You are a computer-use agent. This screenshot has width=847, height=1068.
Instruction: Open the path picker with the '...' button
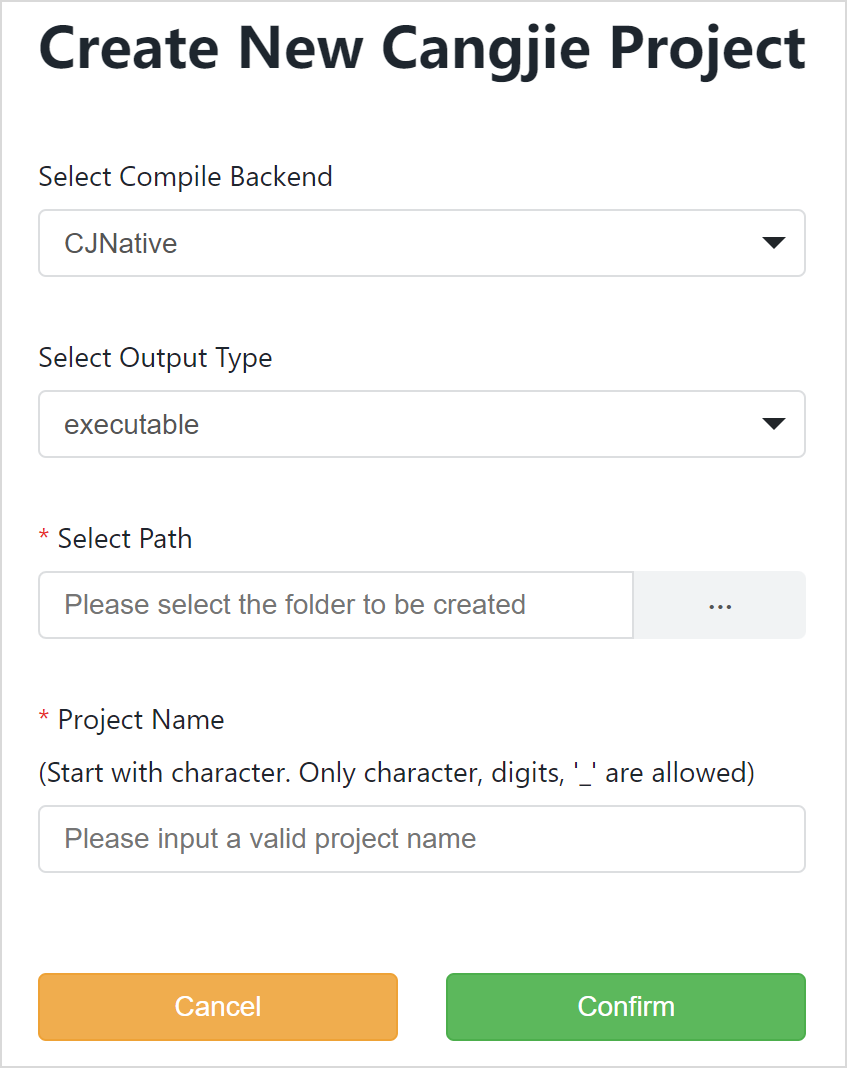[719, 605]
